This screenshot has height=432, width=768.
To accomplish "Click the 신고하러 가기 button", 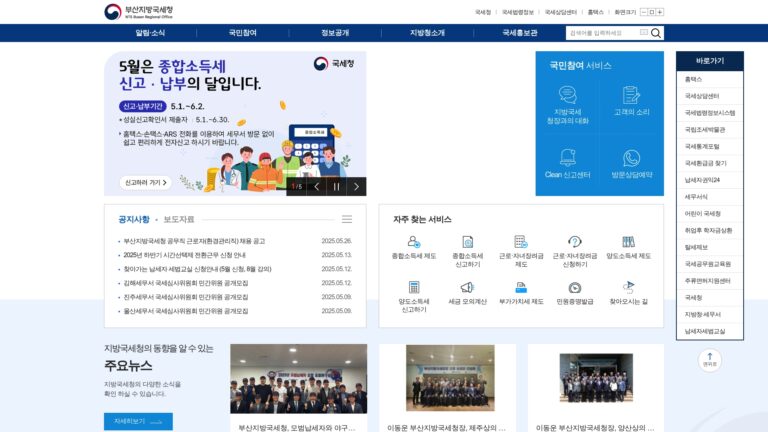I will pos(145,182).
